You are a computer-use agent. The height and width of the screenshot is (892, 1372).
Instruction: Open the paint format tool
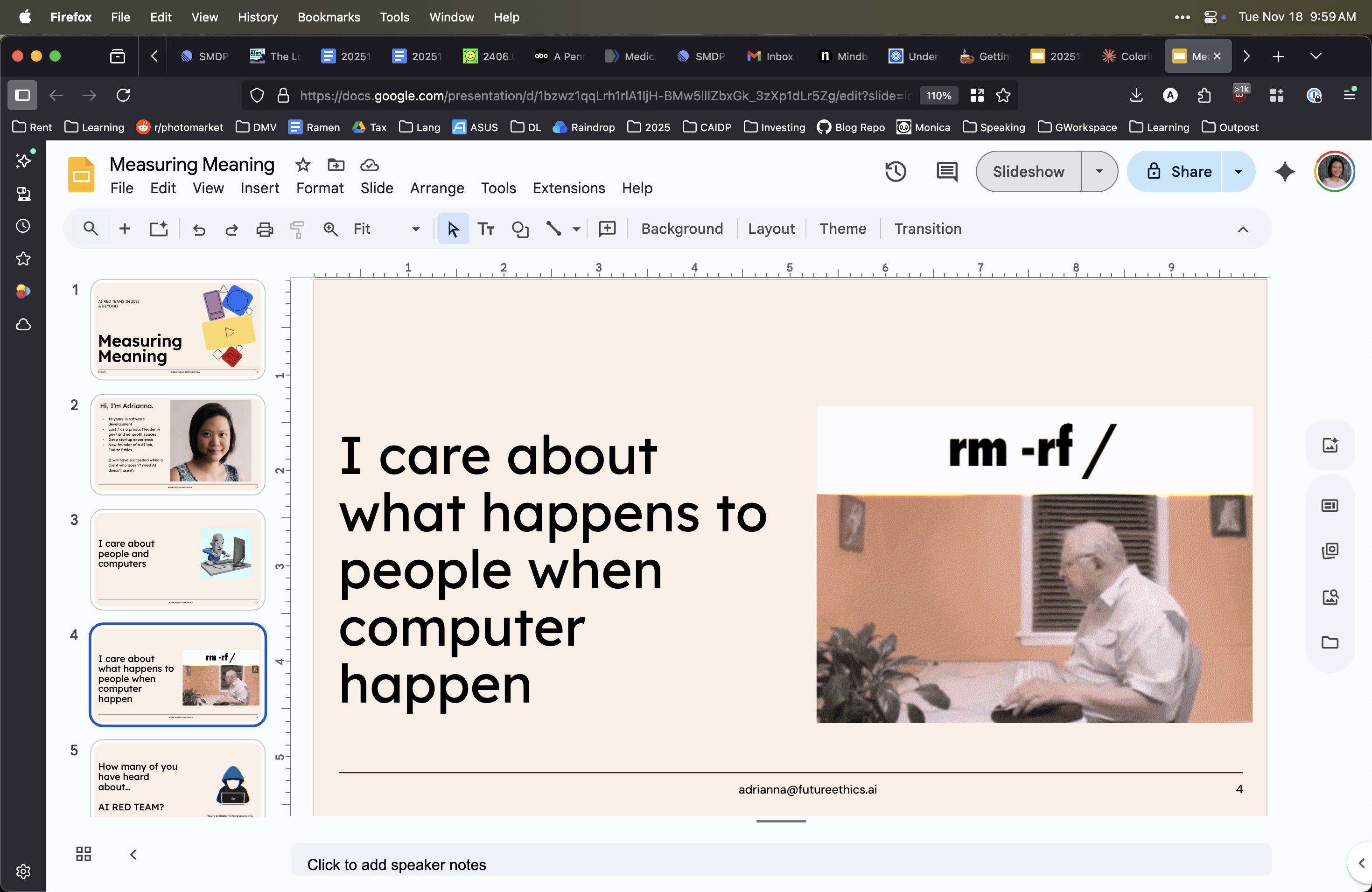297,229
